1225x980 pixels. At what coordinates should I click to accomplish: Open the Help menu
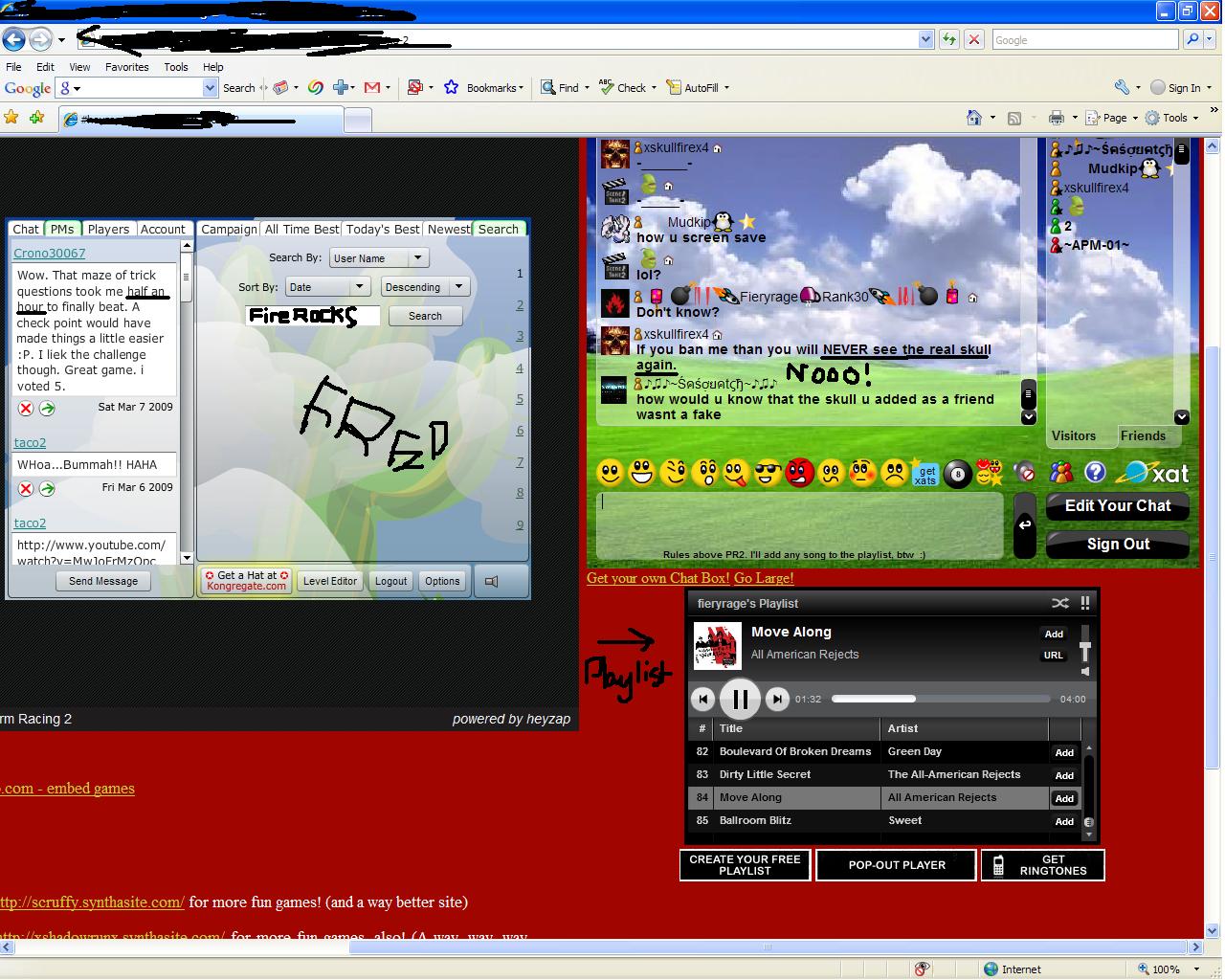click(212, 67)
